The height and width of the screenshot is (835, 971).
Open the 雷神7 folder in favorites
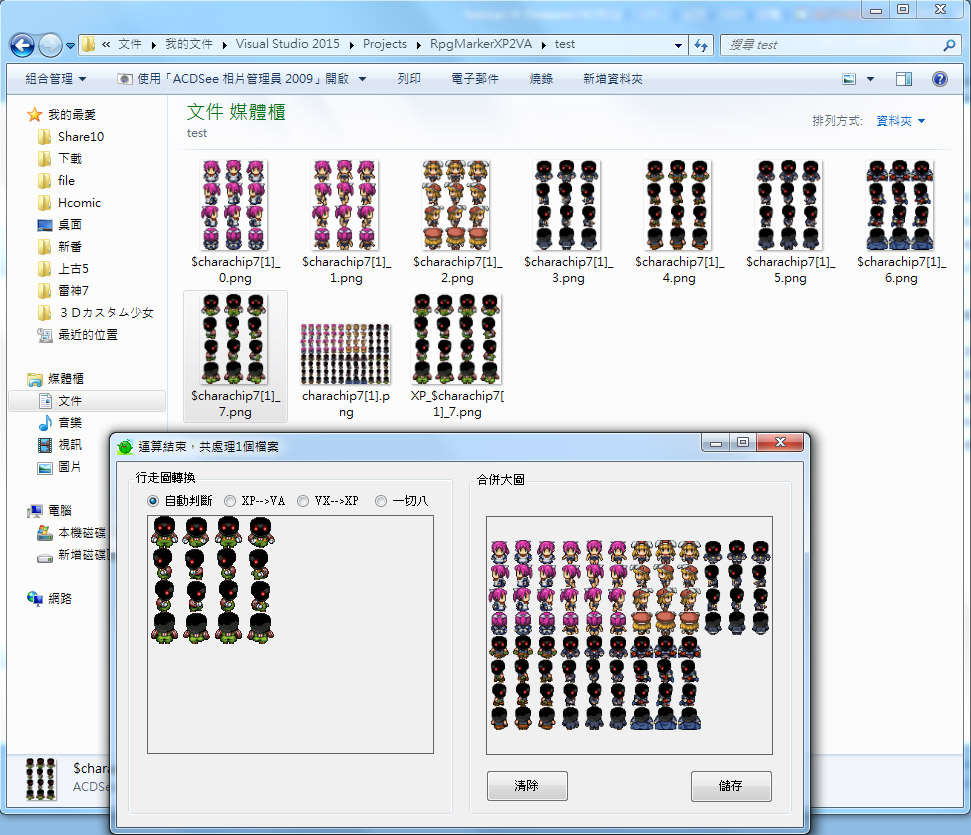pyautogui.click(x=63, y=291)
